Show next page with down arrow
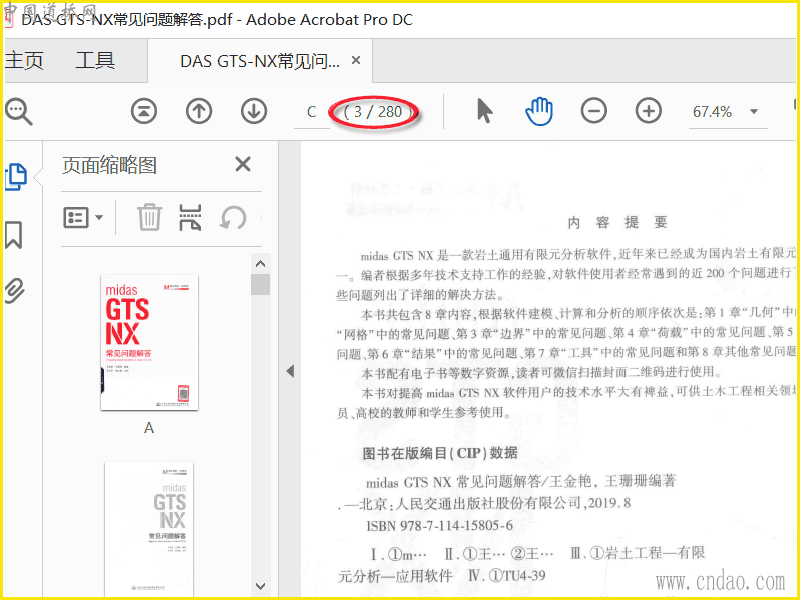This screenshot has width=800, height=600. tap(254, 111)
